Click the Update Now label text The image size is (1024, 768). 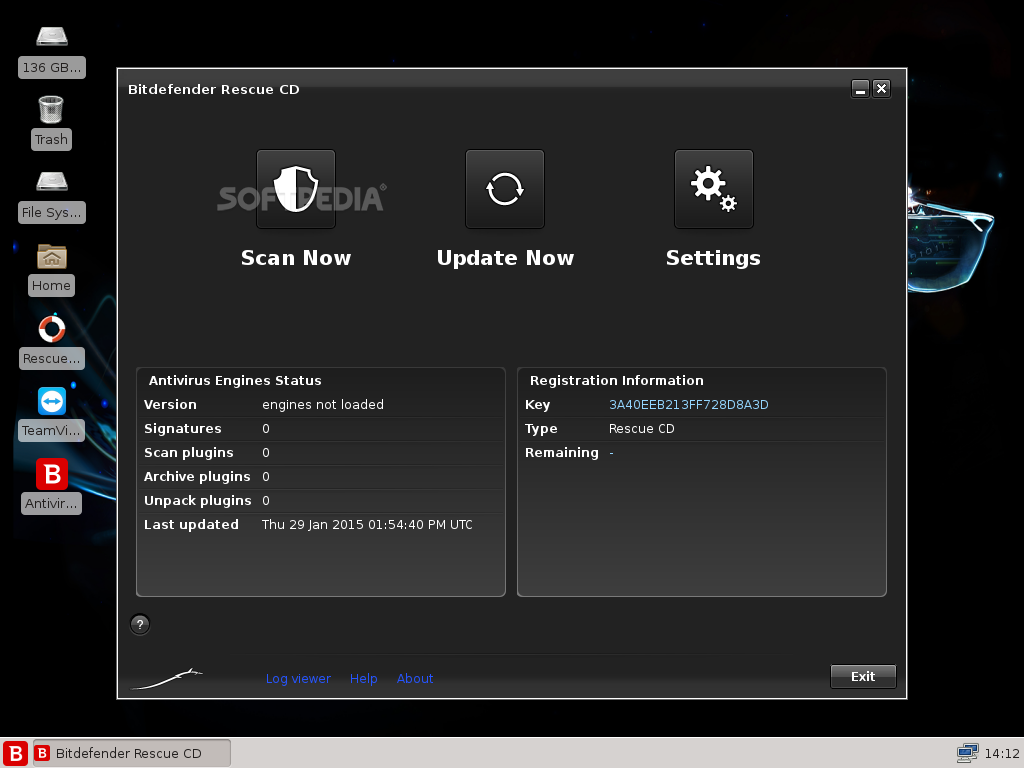tap(505, 258)
